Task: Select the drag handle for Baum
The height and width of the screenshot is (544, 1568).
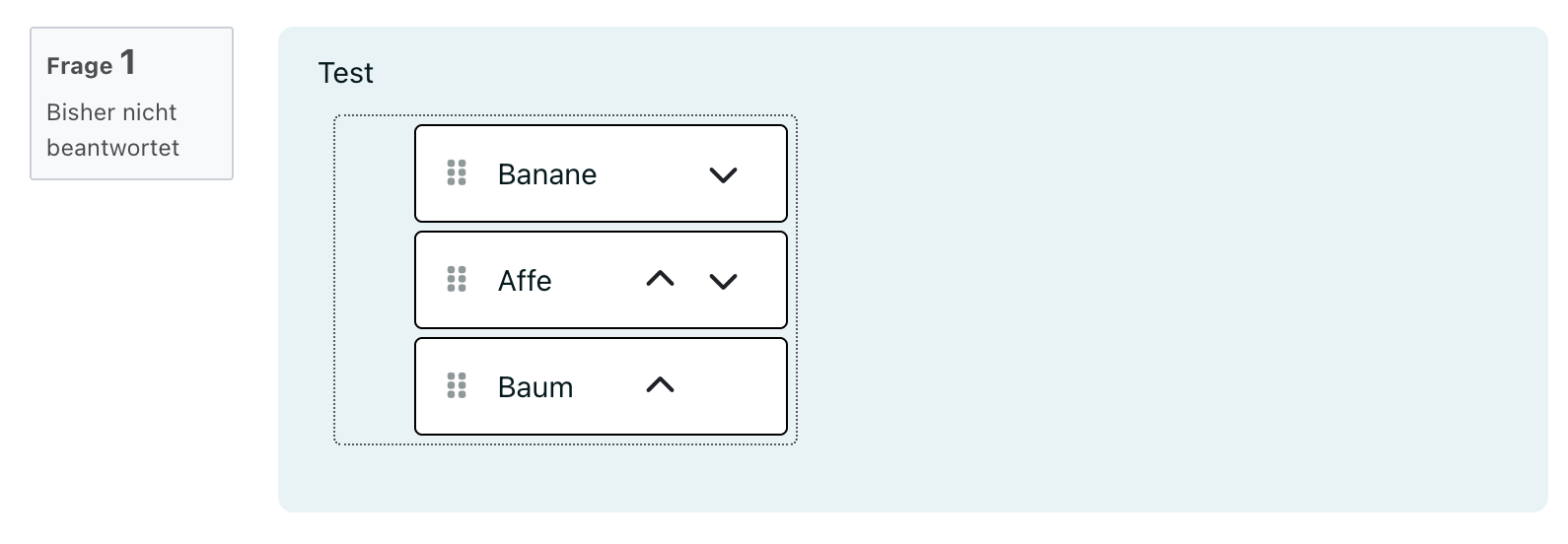Action: (x=457, y=386)
